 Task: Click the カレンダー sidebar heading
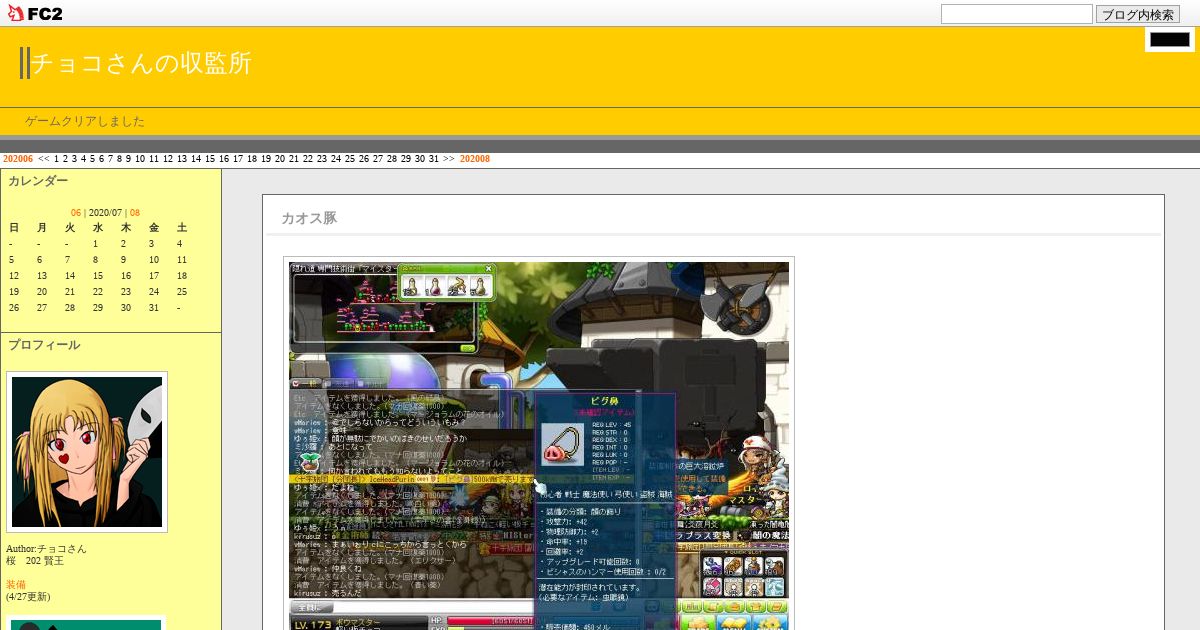click(38, 181)
